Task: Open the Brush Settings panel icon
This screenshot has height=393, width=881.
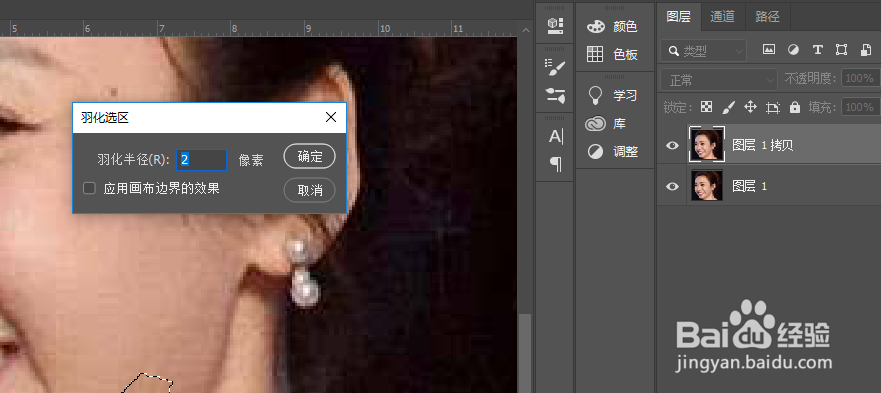Action: (555, 95)
